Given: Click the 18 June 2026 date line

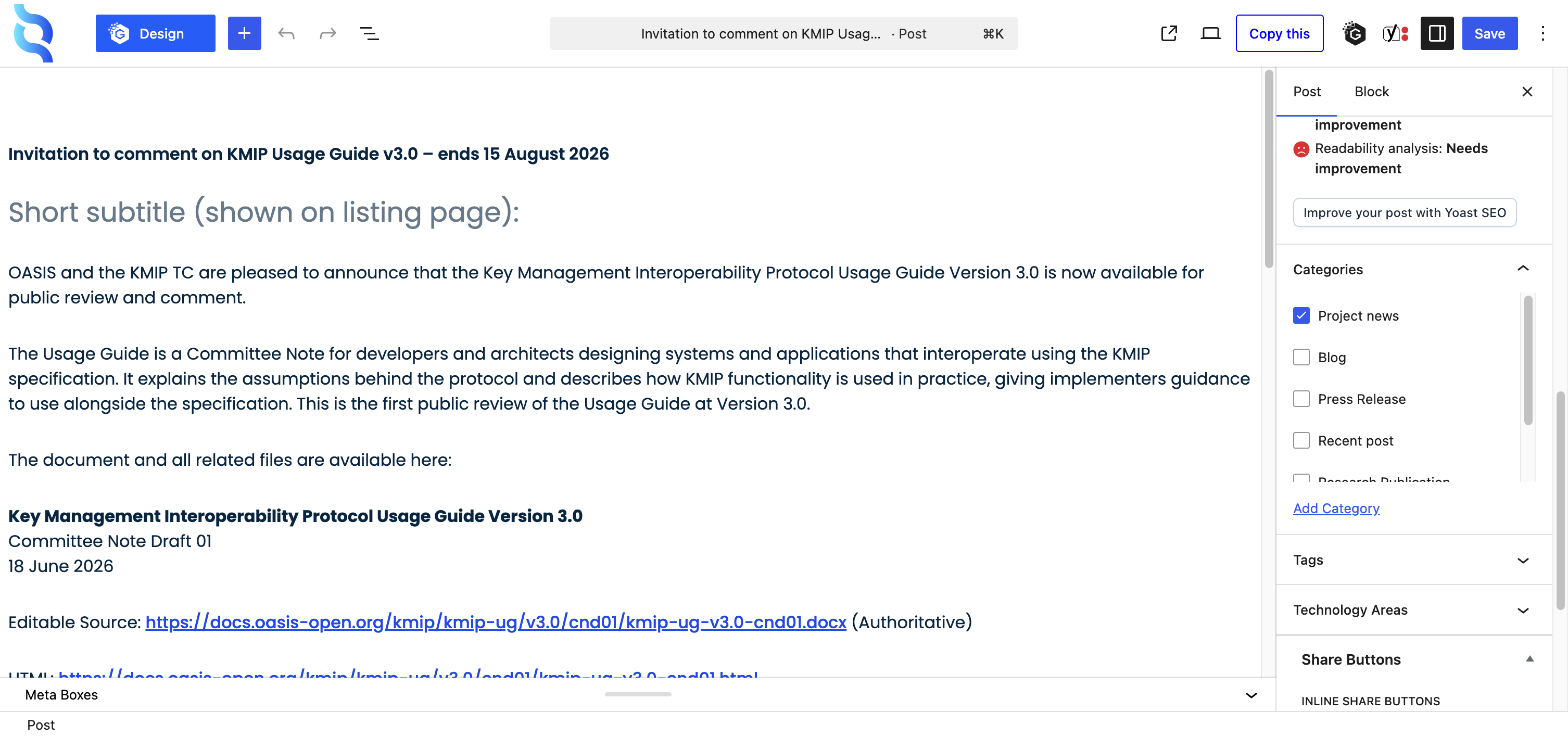Looking at the screenshot, I should (x=60, y=566).
